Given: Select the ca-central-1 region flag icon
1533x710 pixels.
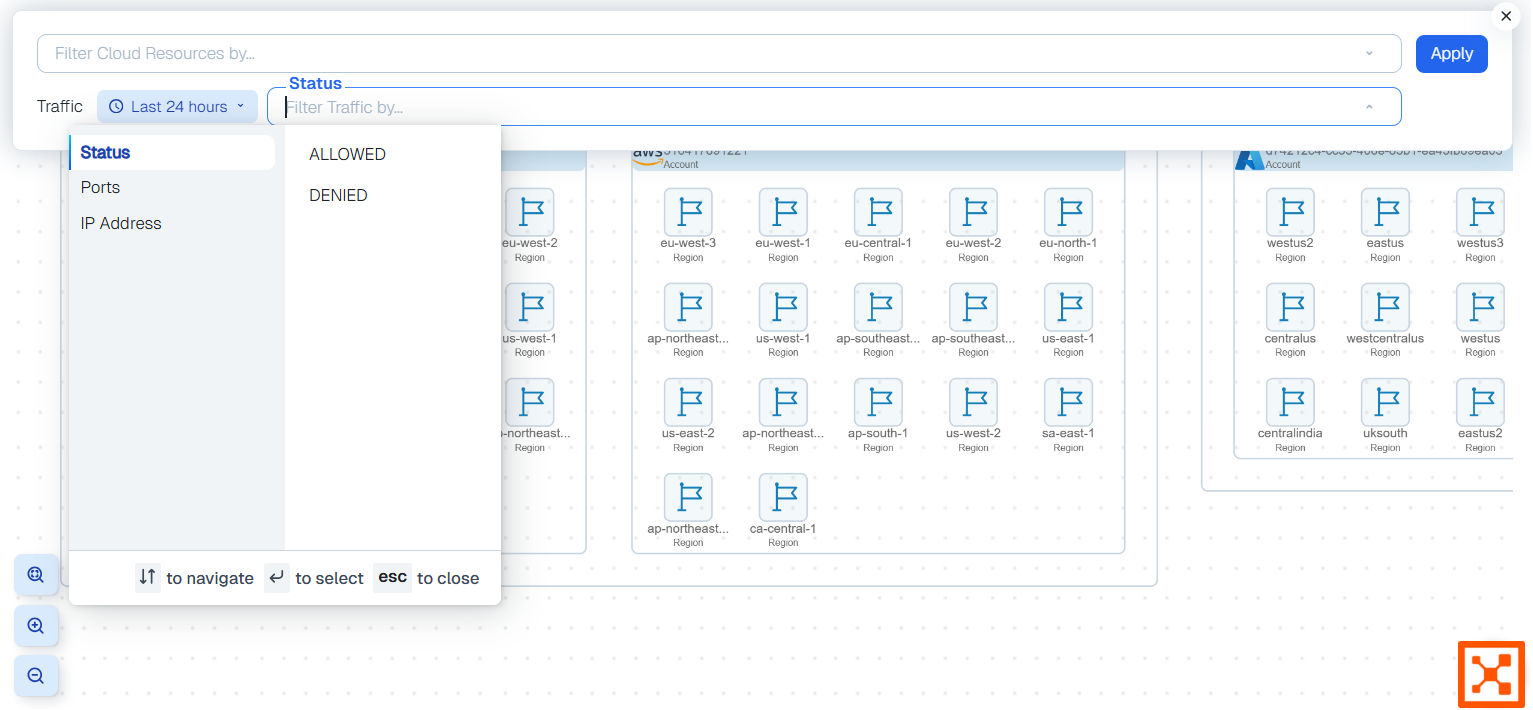Looking at the screenshot, I should [783, 497].
